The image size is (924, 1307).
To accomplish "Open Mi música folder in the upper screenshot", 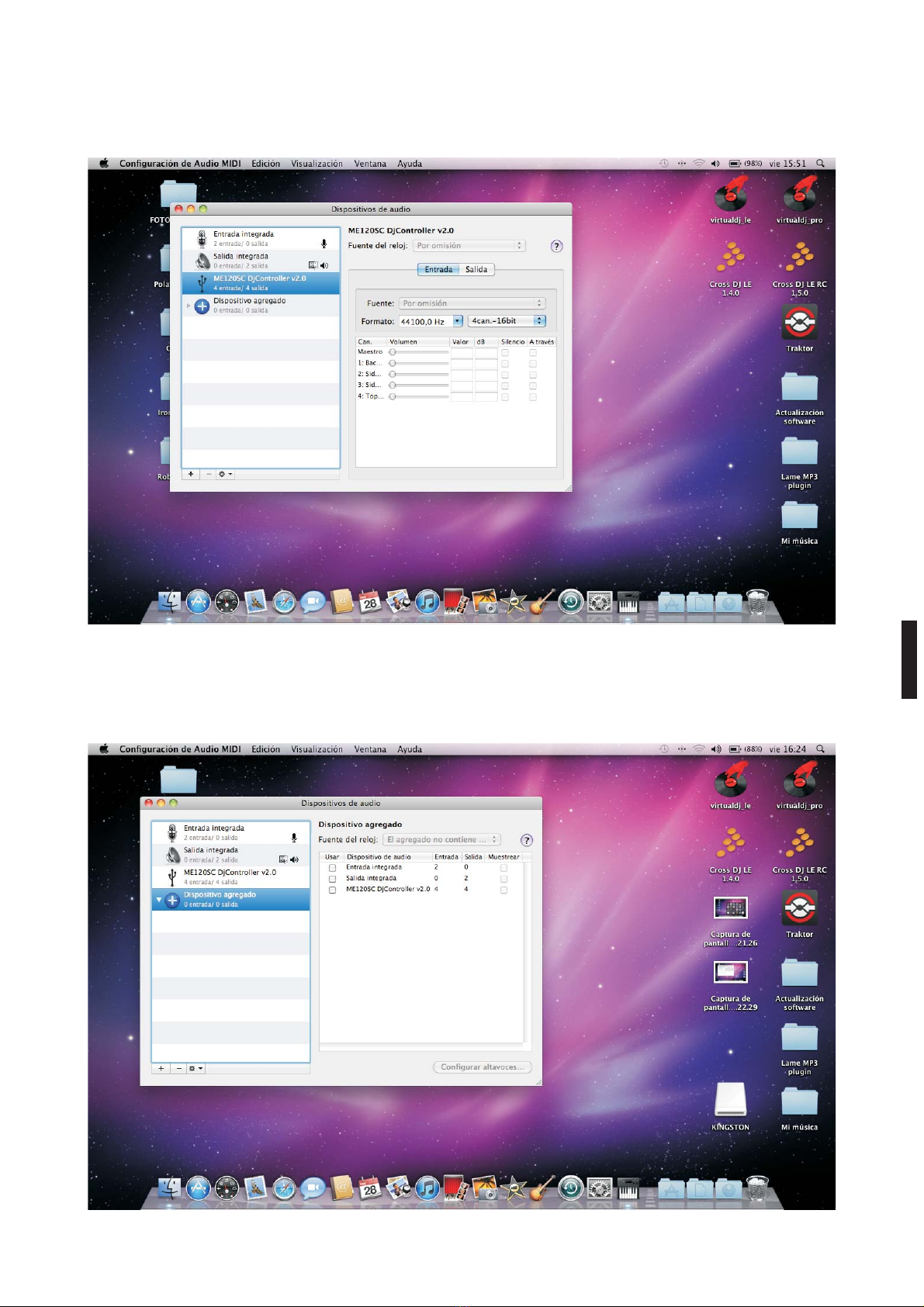I will coord(800,516).
